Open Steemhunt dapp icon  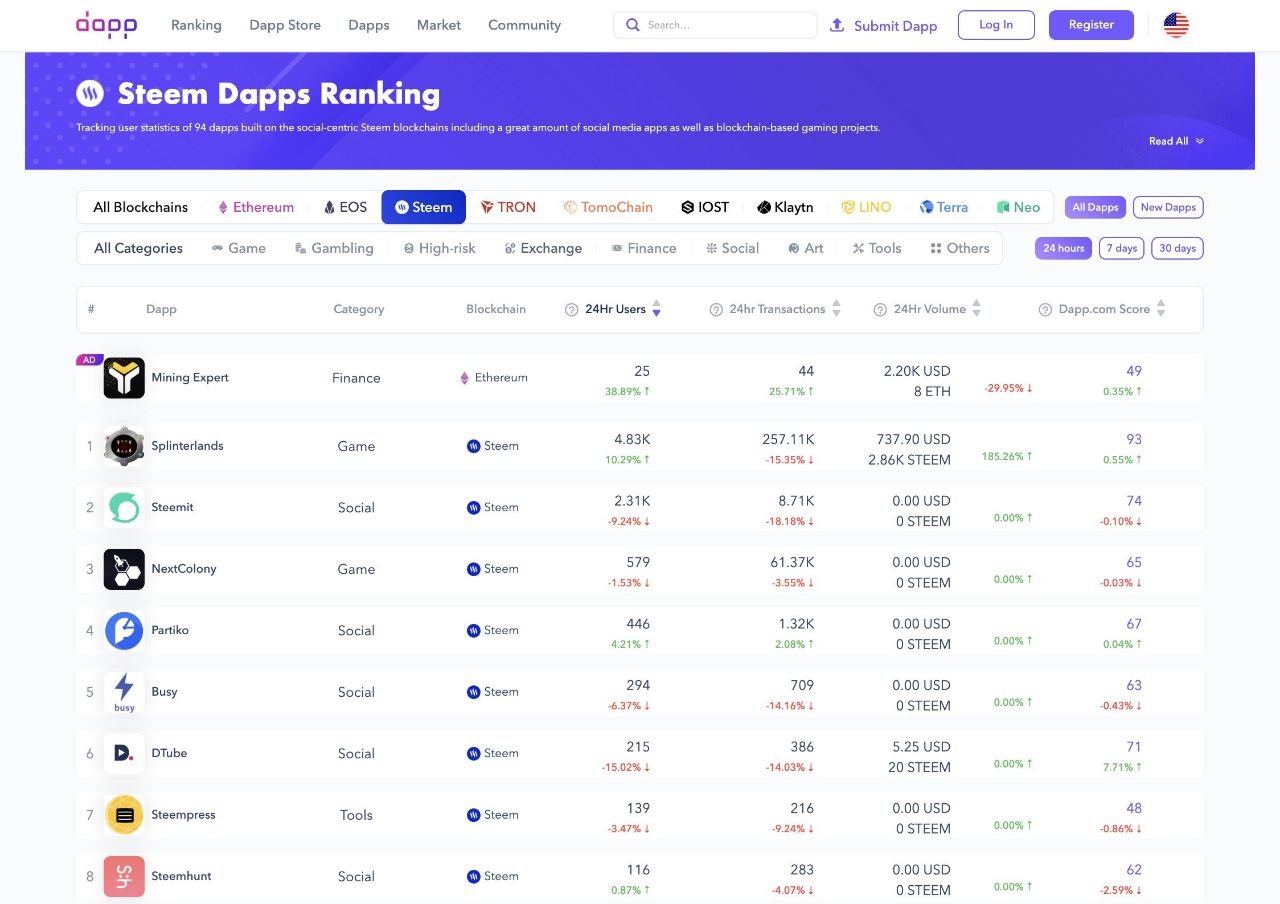pos(124,877)
